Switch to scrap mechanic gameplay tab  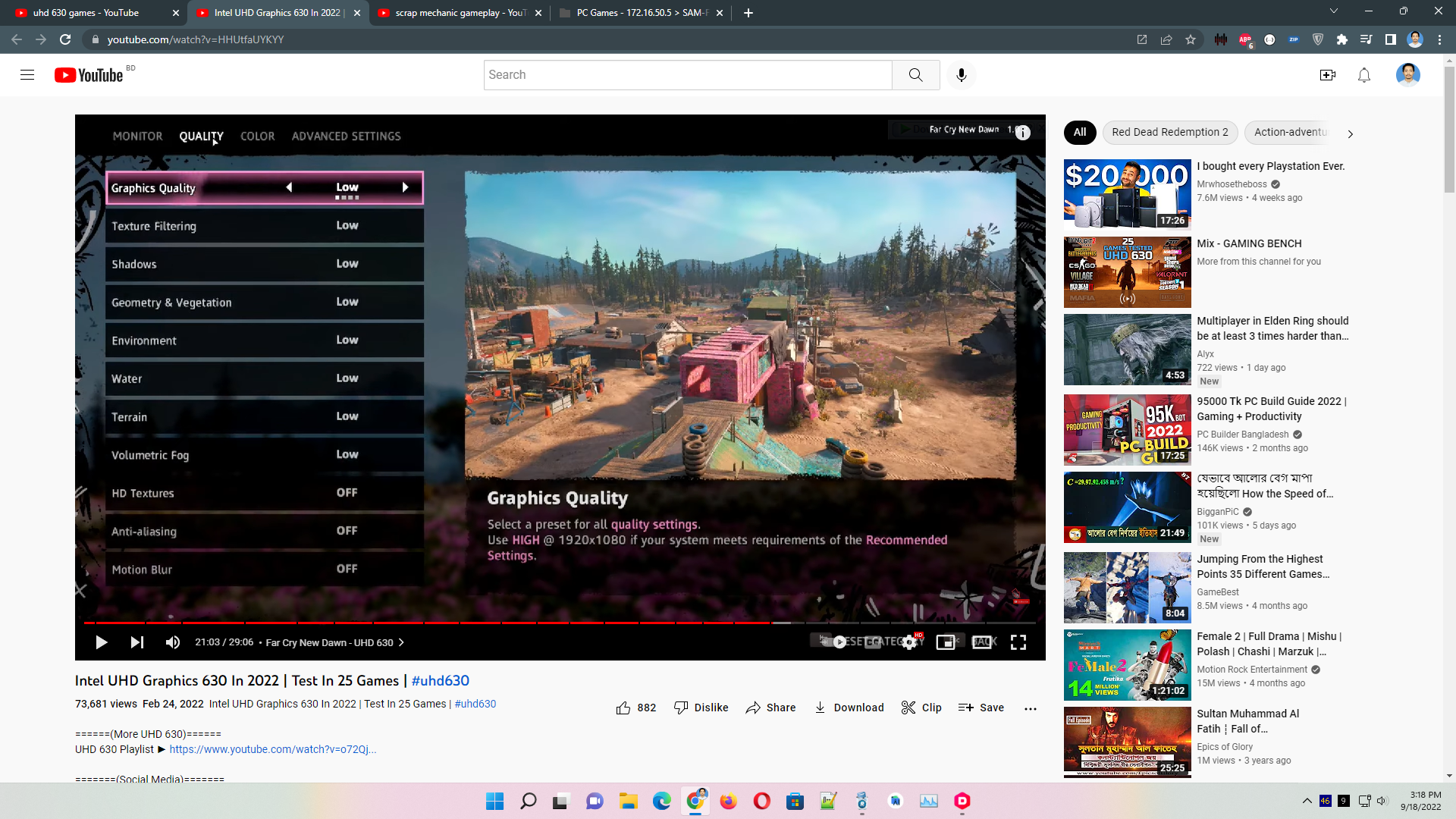[x=460, y=13]
